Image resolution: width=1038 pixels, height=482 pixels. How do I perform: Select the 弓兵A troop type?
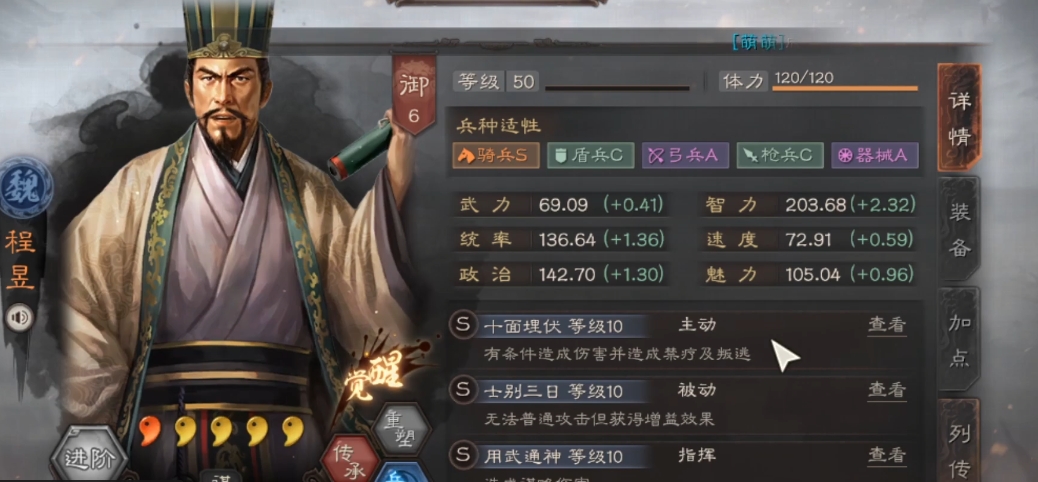click(x=685, y=156)
